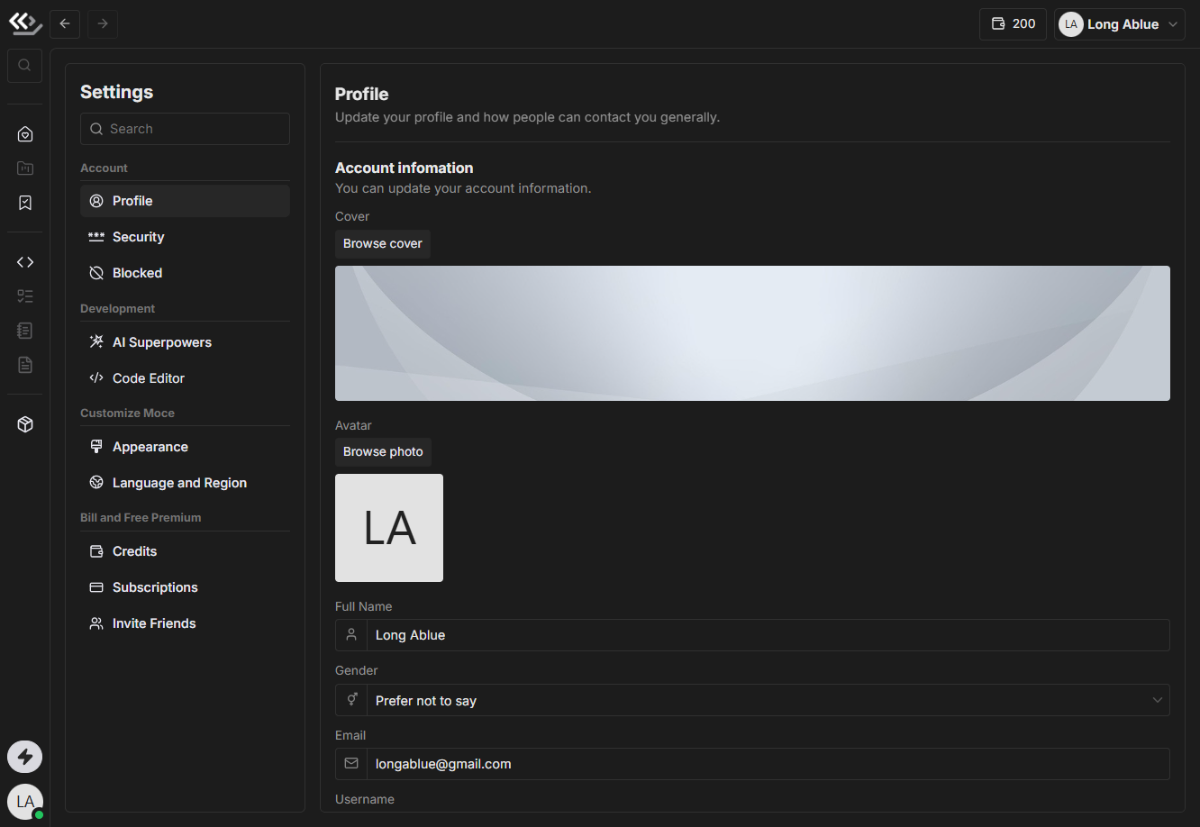Screen dimensions: 1200x827
Task: Click the 200 credits wallet button
Action: 1012,24
